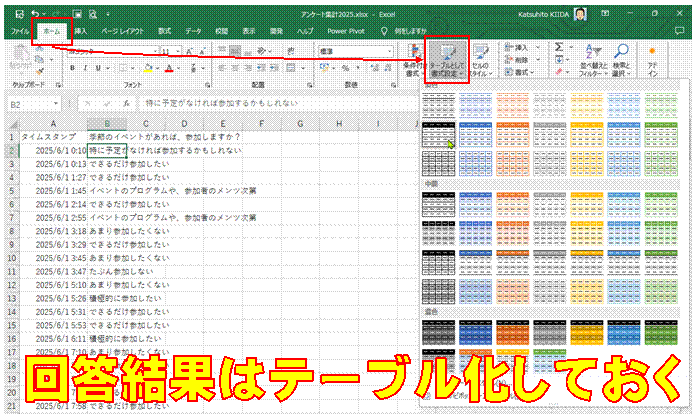
Task: Choose the green style in the dark section's top row
Action: click(661, 333)
